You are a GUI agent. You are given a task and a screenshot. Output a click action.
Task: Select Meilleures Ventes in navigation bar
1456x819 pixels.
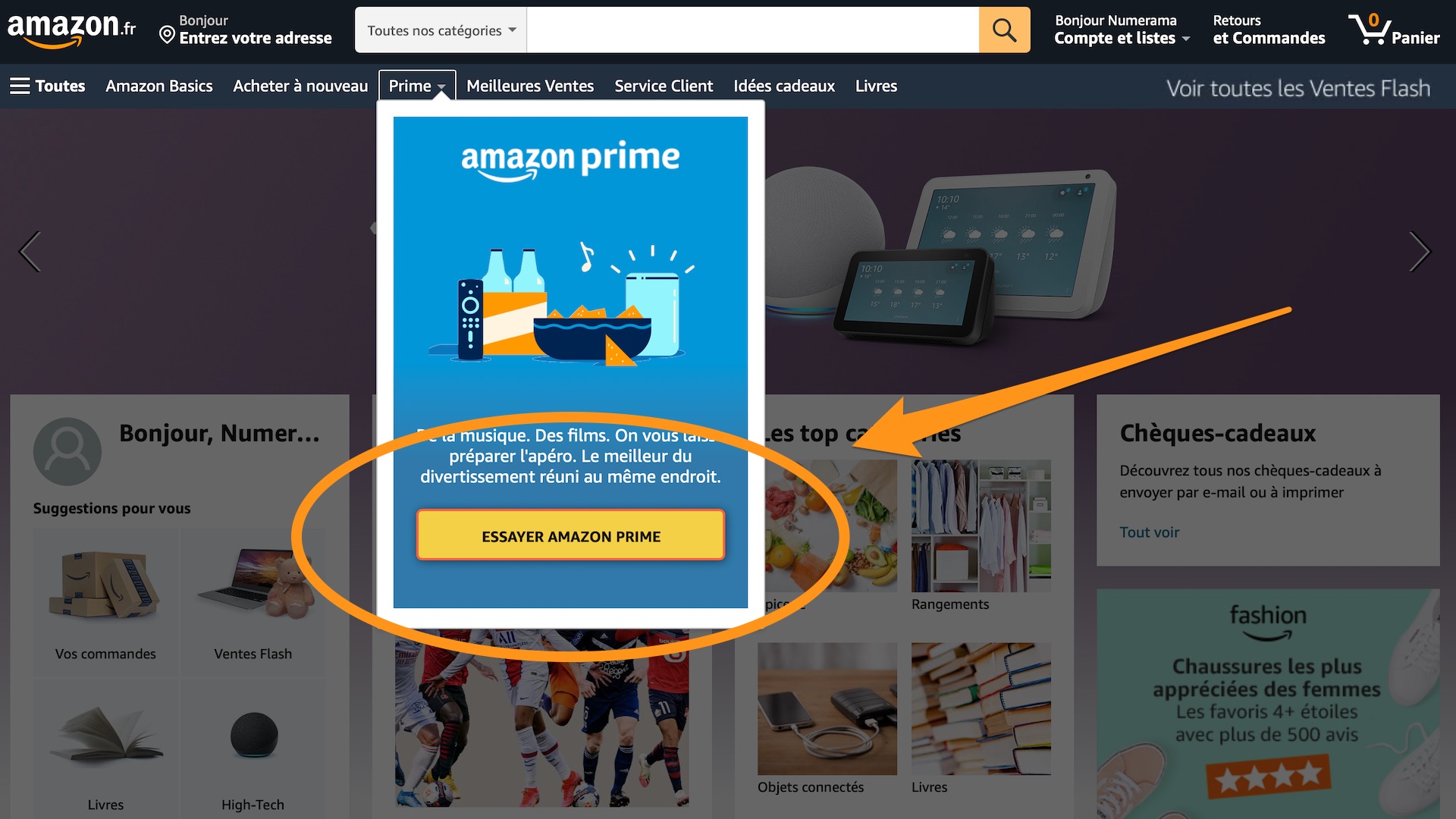point(530,86)
